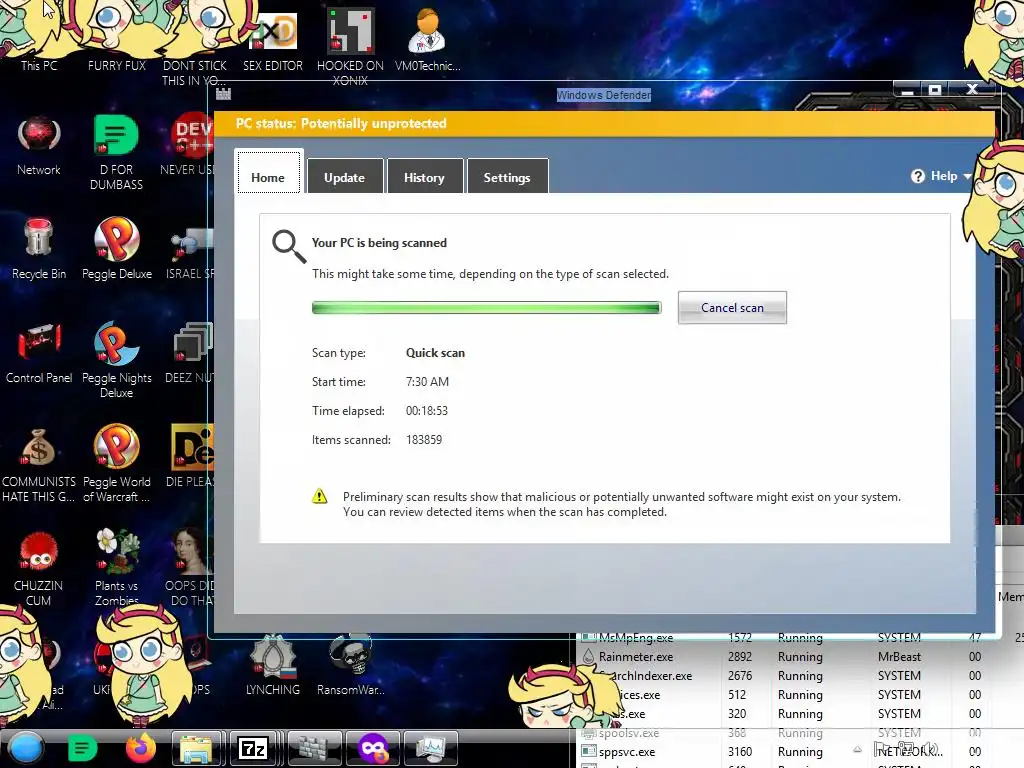Screen dimensions: 1024x768
Task: Open the RansomWar... skull shortcut
Action: click(350, 665)
